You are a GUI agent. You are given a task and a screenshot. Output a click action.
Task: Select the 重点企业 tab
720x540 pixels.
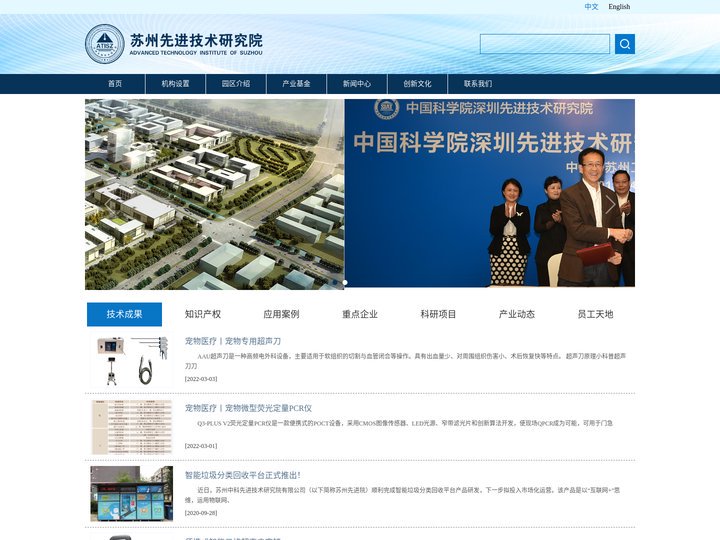[360, 314]
